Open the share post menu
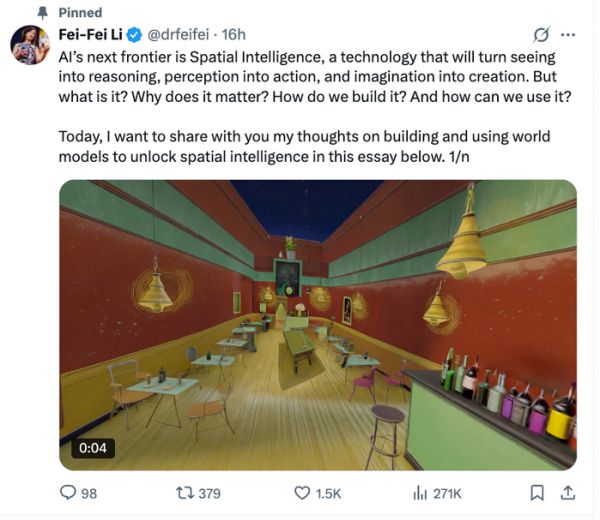600x520 pixels. (568, 491)
